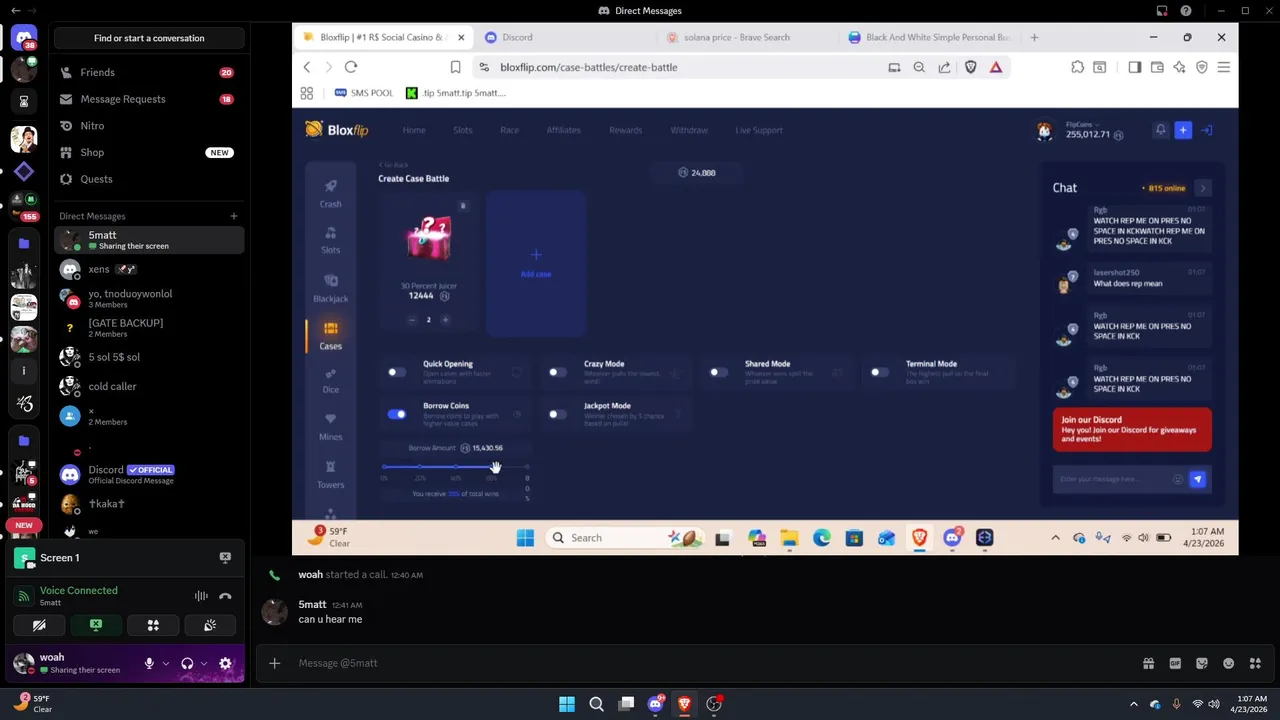The width and height of the screenshot is (1280, 720).
Task: Toggle Quick Opening switch in shared stream
Action: (397, 373)
